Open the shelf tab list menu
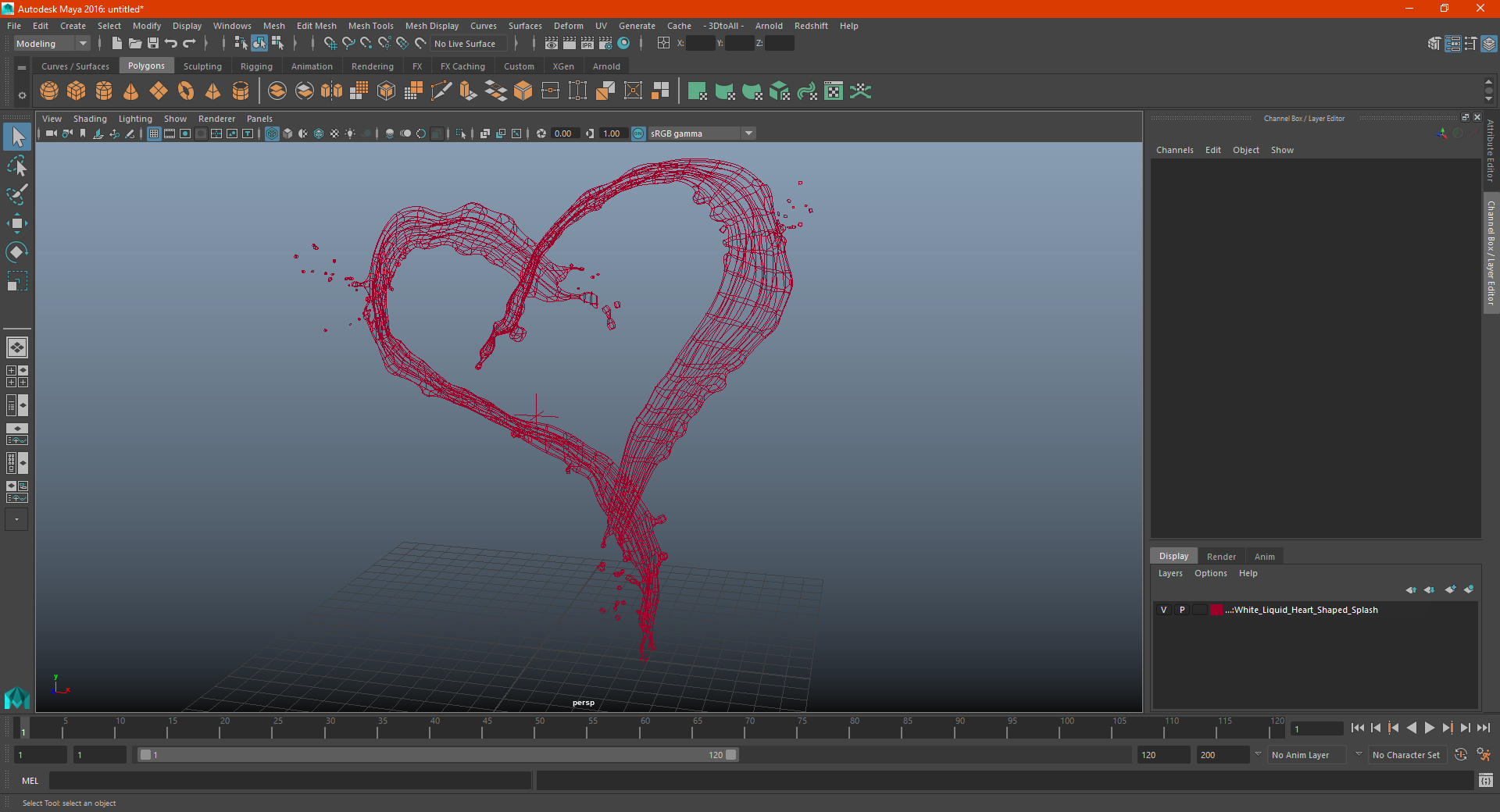 (x=22, y=68)
